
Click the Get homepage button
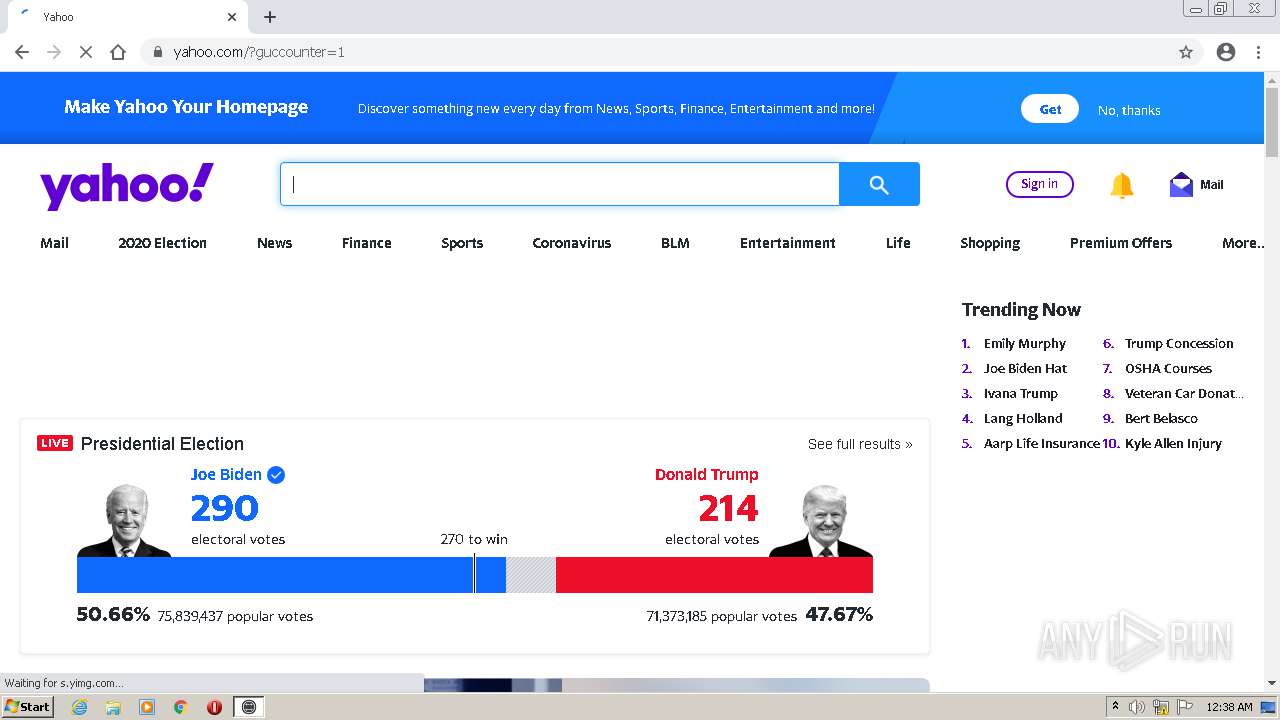pyautogui.click(x=1050, y=109)
